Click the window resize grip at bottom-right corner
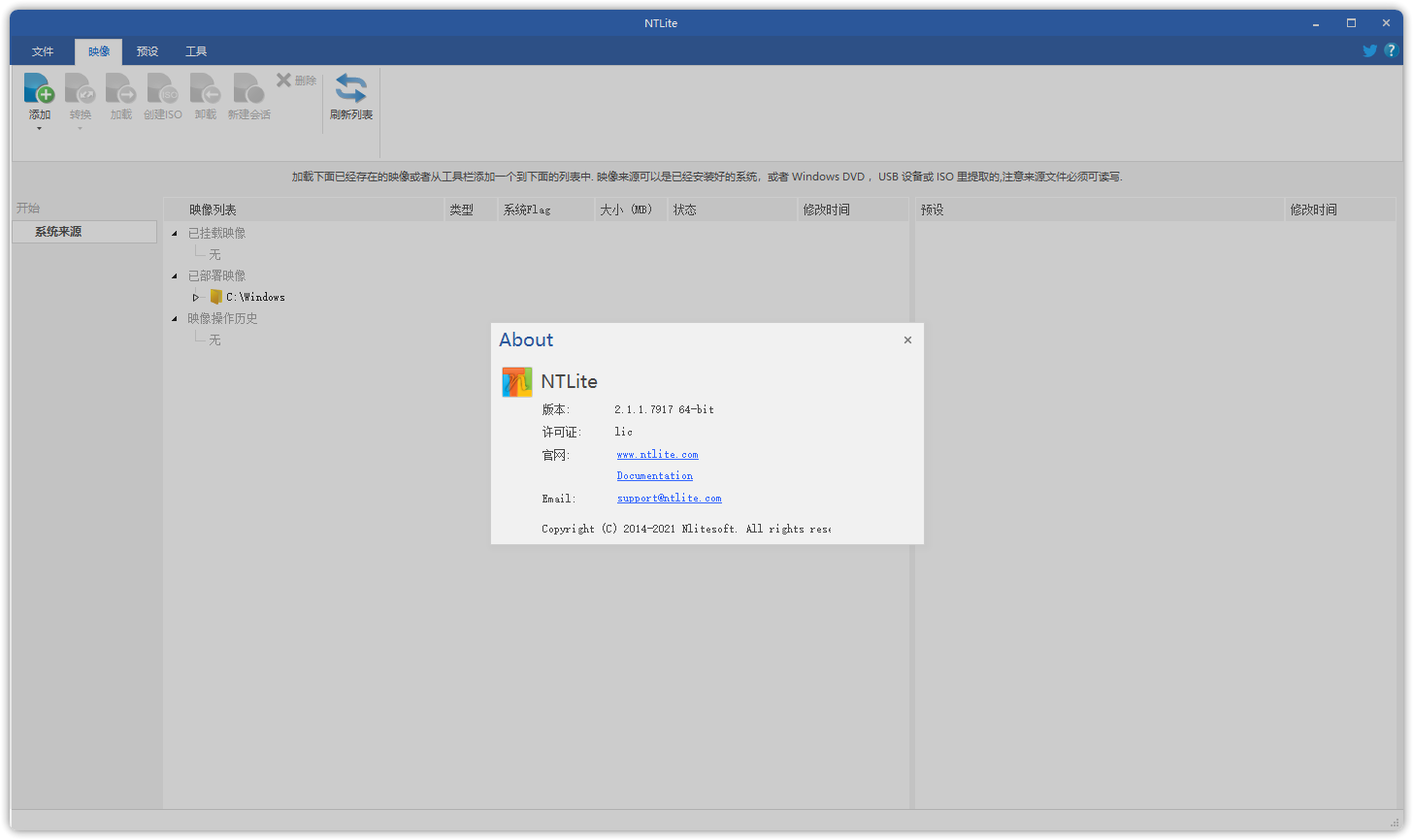This screenshot has height=840, width=1413. (1395, 824)
